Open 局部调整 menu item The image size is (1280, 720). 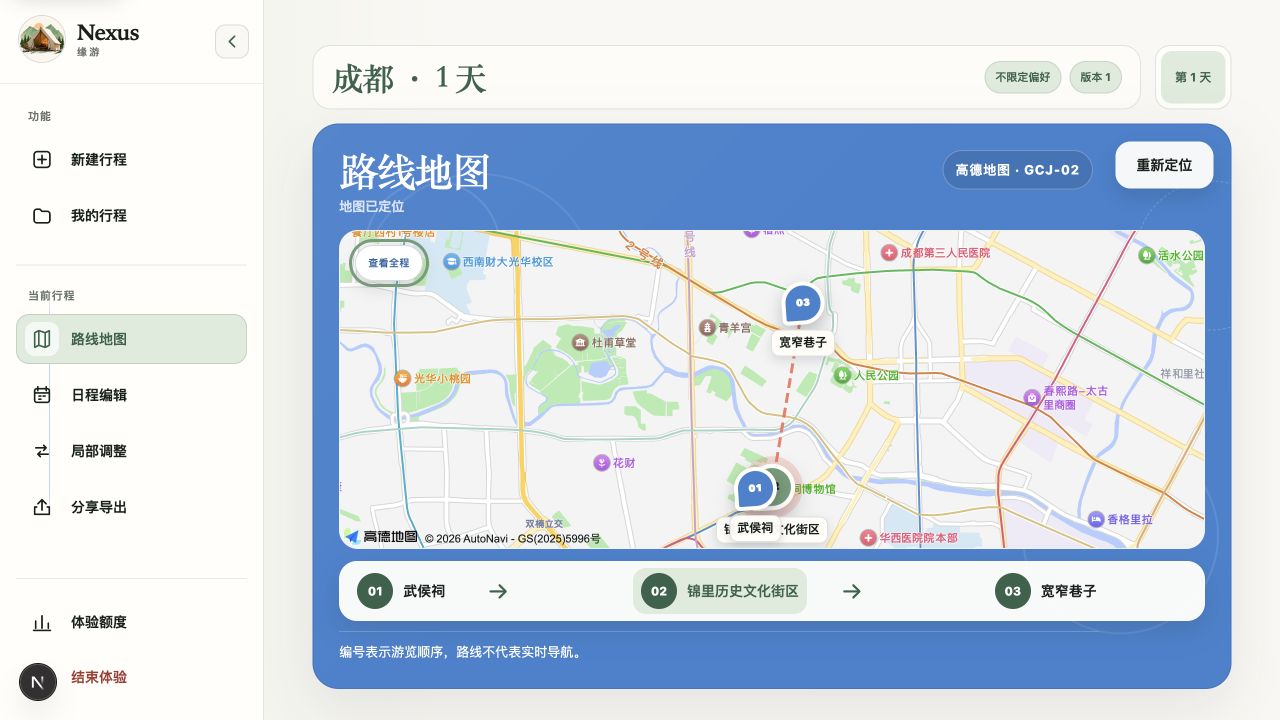tap(131, 451)
